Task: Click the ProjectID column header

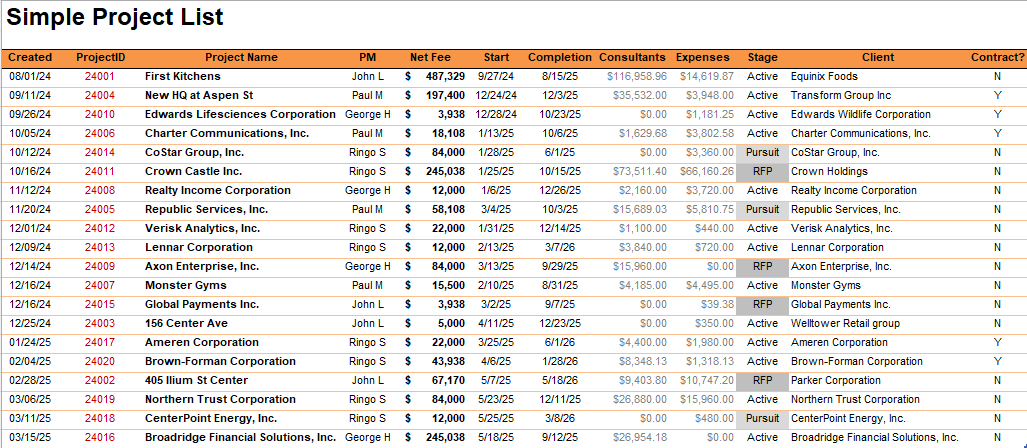Action: [100, 58]
